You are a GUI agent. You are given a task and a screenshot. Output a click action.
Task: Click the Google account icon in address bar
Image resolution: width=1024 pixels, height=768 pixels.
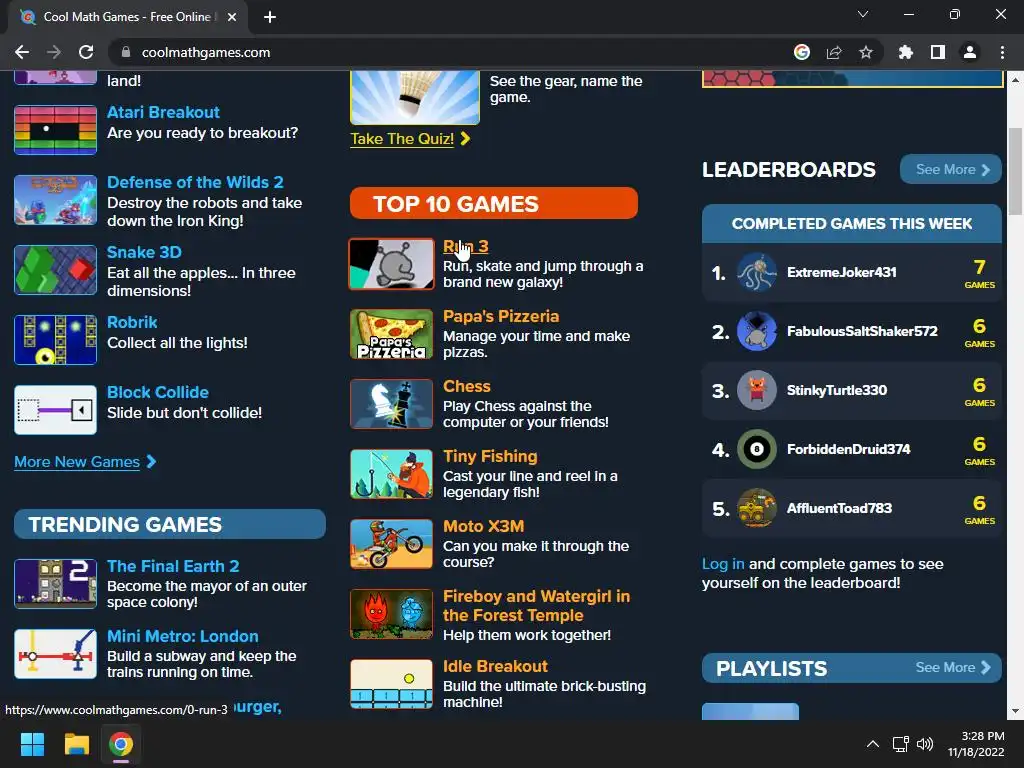[x=802, y=52]
